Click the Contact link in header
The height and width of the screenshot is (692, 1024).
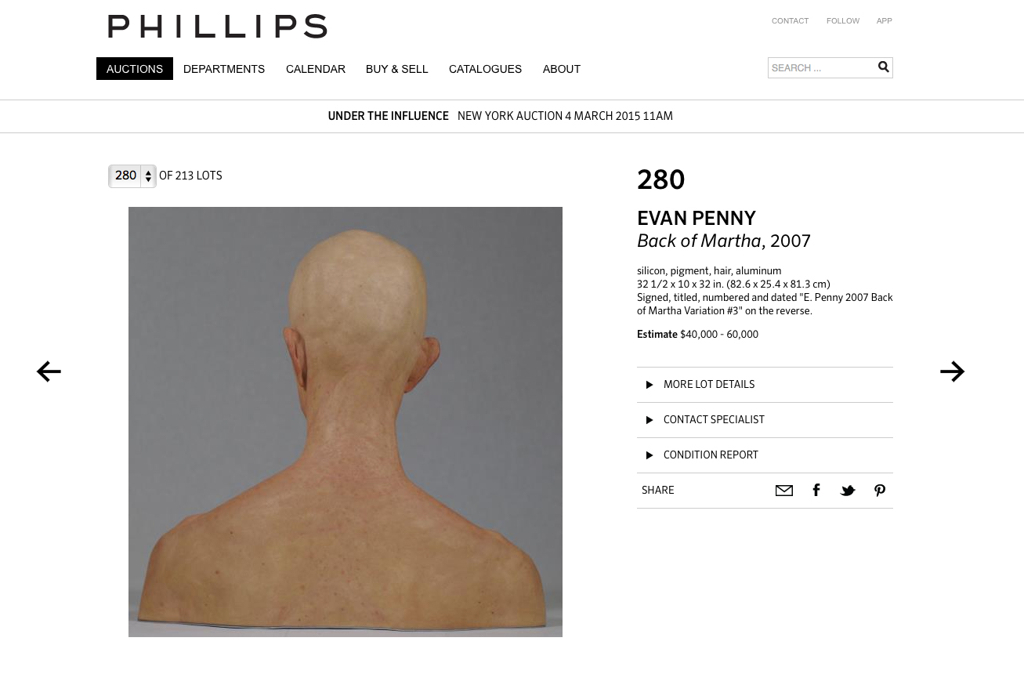tap(790, 21)
